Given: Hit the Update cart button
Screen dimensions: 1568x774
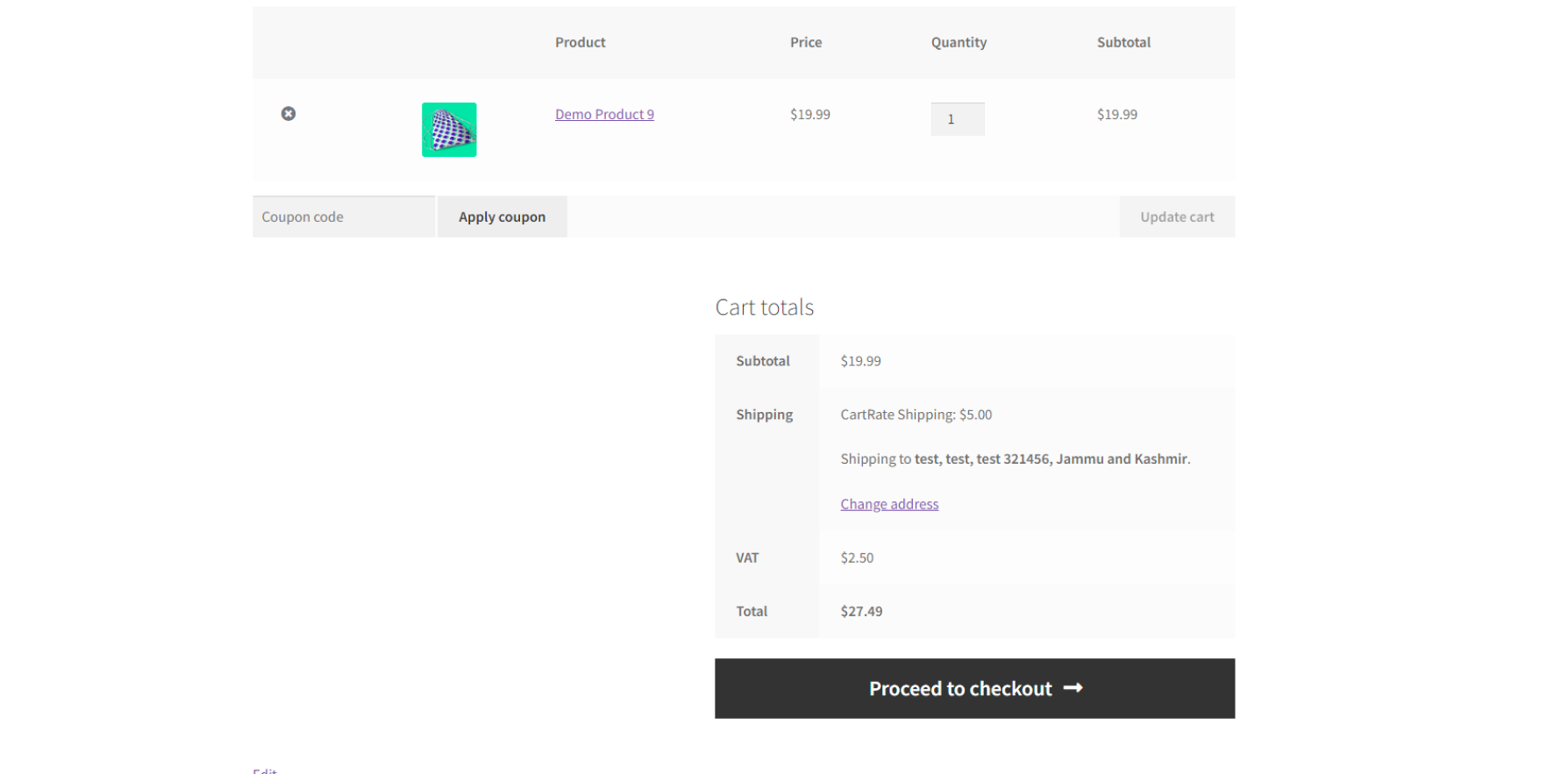Looking at the screenshot, I should click(1176, 217).
